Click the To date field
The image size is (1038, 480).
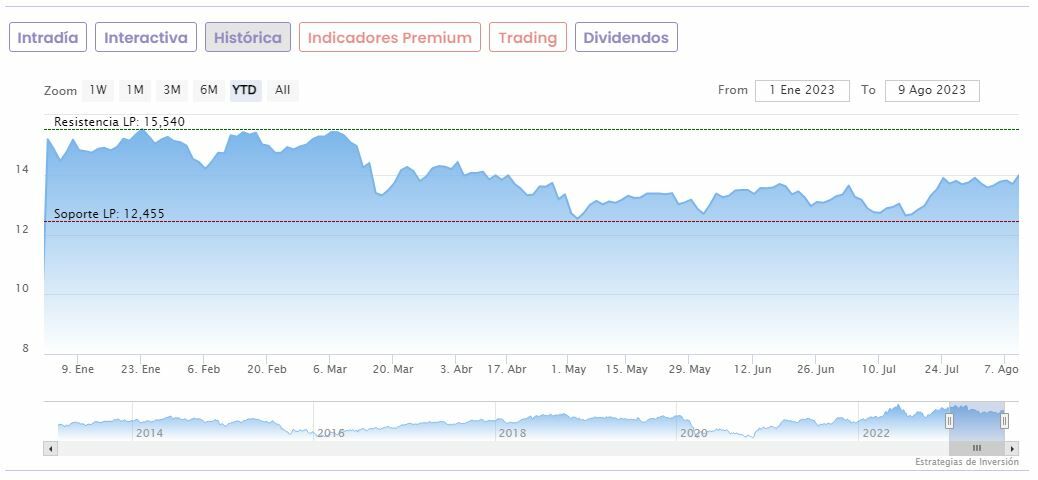pos(932,90)
